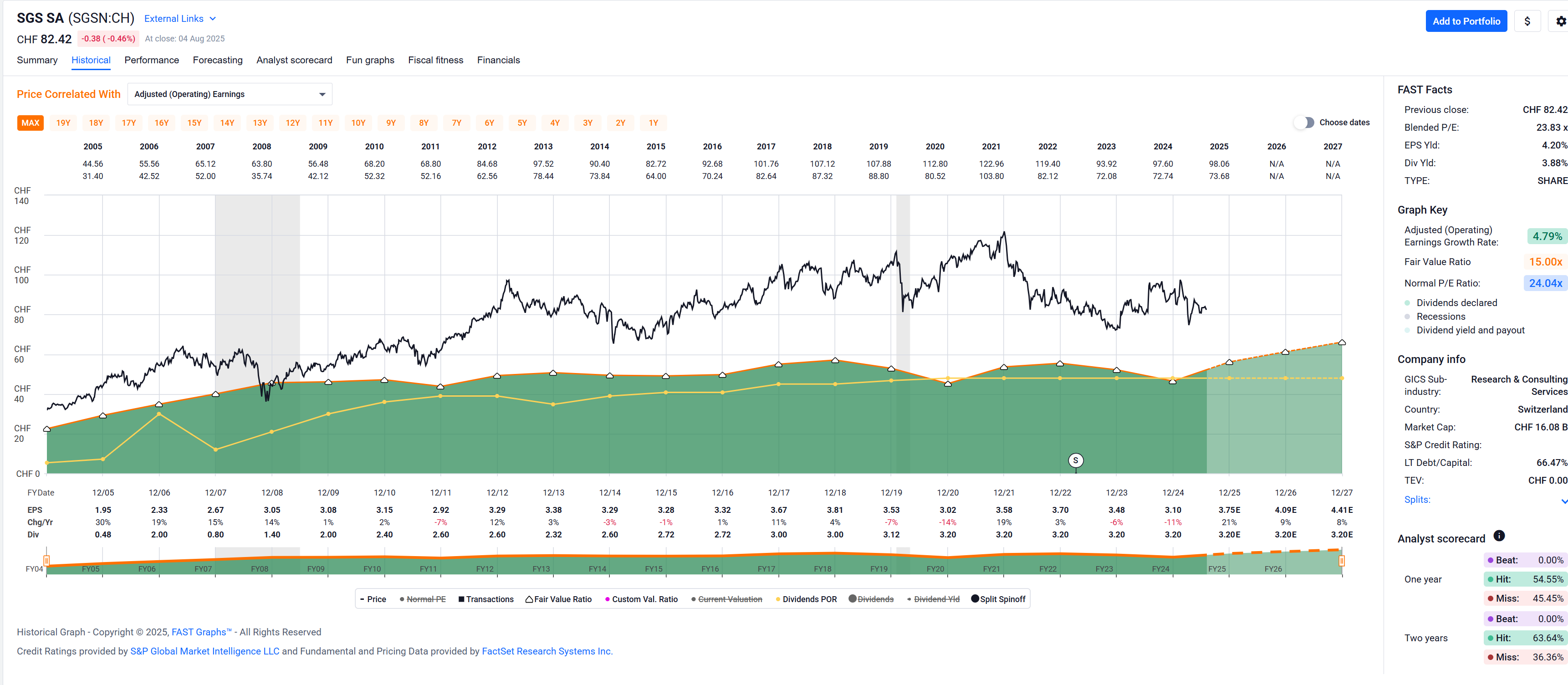Toggle Dividend yield and payout key

(x=1464, y=330)
